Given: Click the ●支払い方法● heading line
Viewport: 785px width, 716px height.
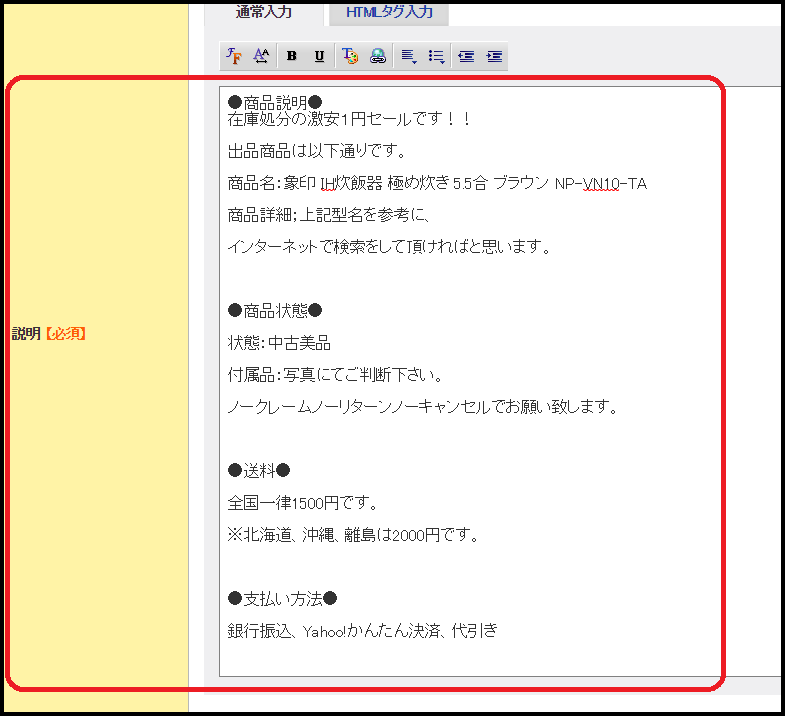Looking at the screenshot, I should pos(282,599).
